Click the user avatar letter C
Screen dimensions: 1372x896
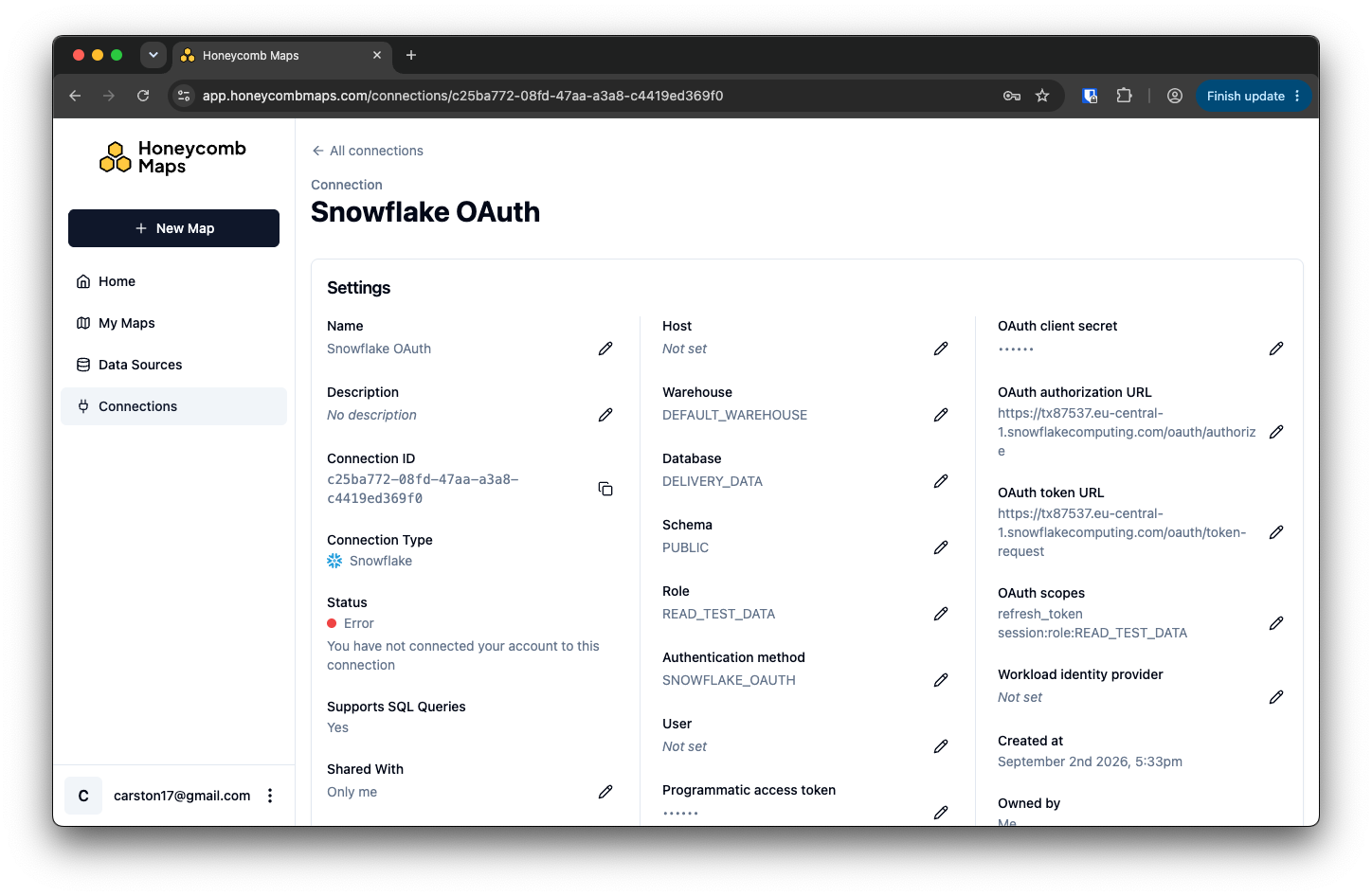click(83, 796)
